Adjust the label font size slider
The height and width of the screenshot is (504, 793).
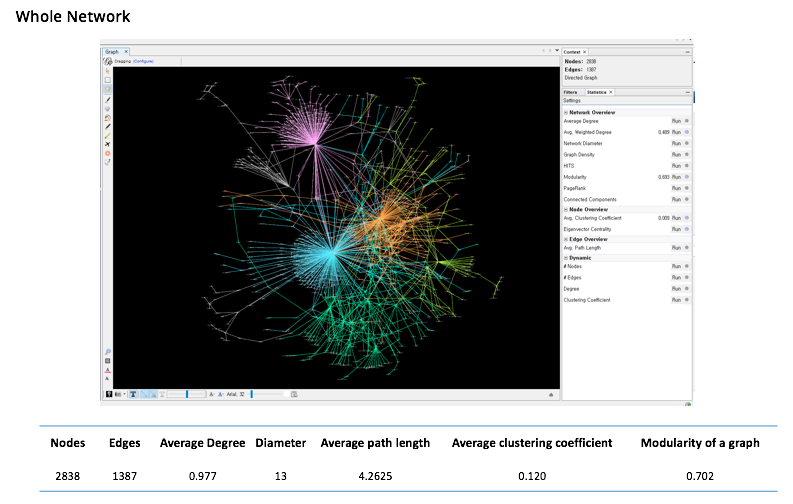click(x=252, y=394)
